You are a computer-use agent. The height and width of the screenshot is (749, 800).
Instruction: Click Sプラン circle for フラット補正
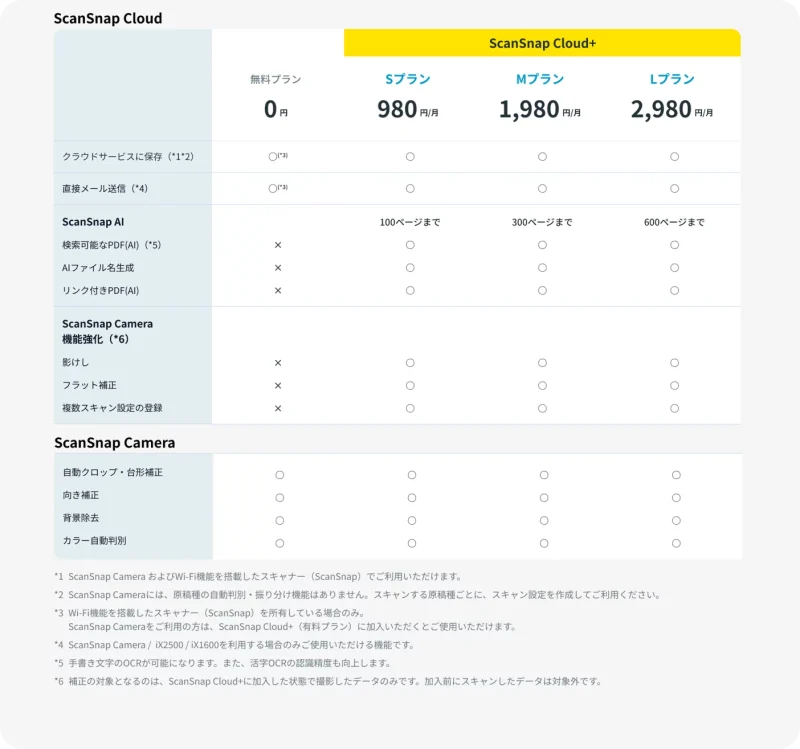(x=410, y=385)
